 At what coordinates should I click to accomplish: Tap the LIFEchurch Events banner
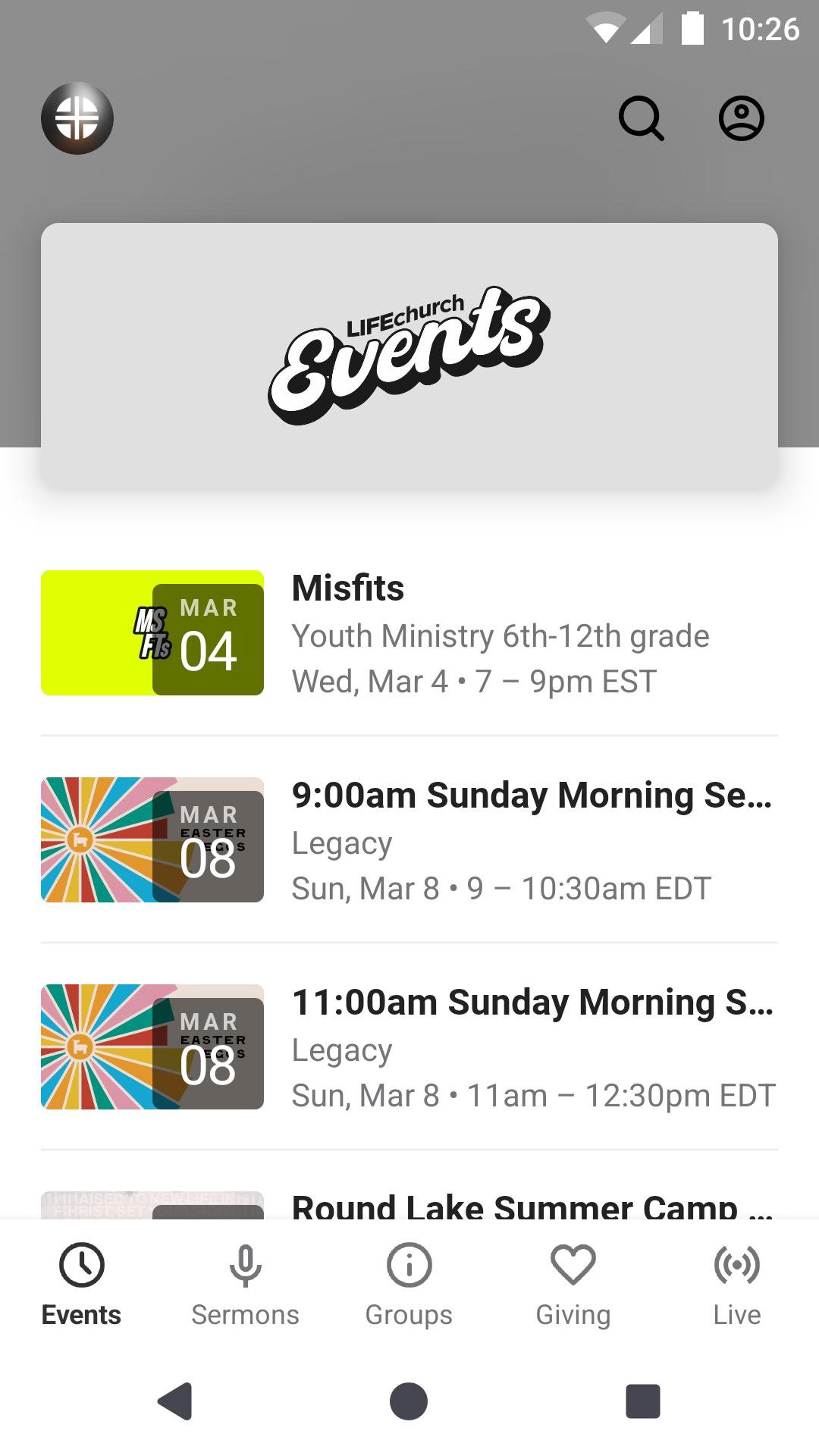[409, 355]
